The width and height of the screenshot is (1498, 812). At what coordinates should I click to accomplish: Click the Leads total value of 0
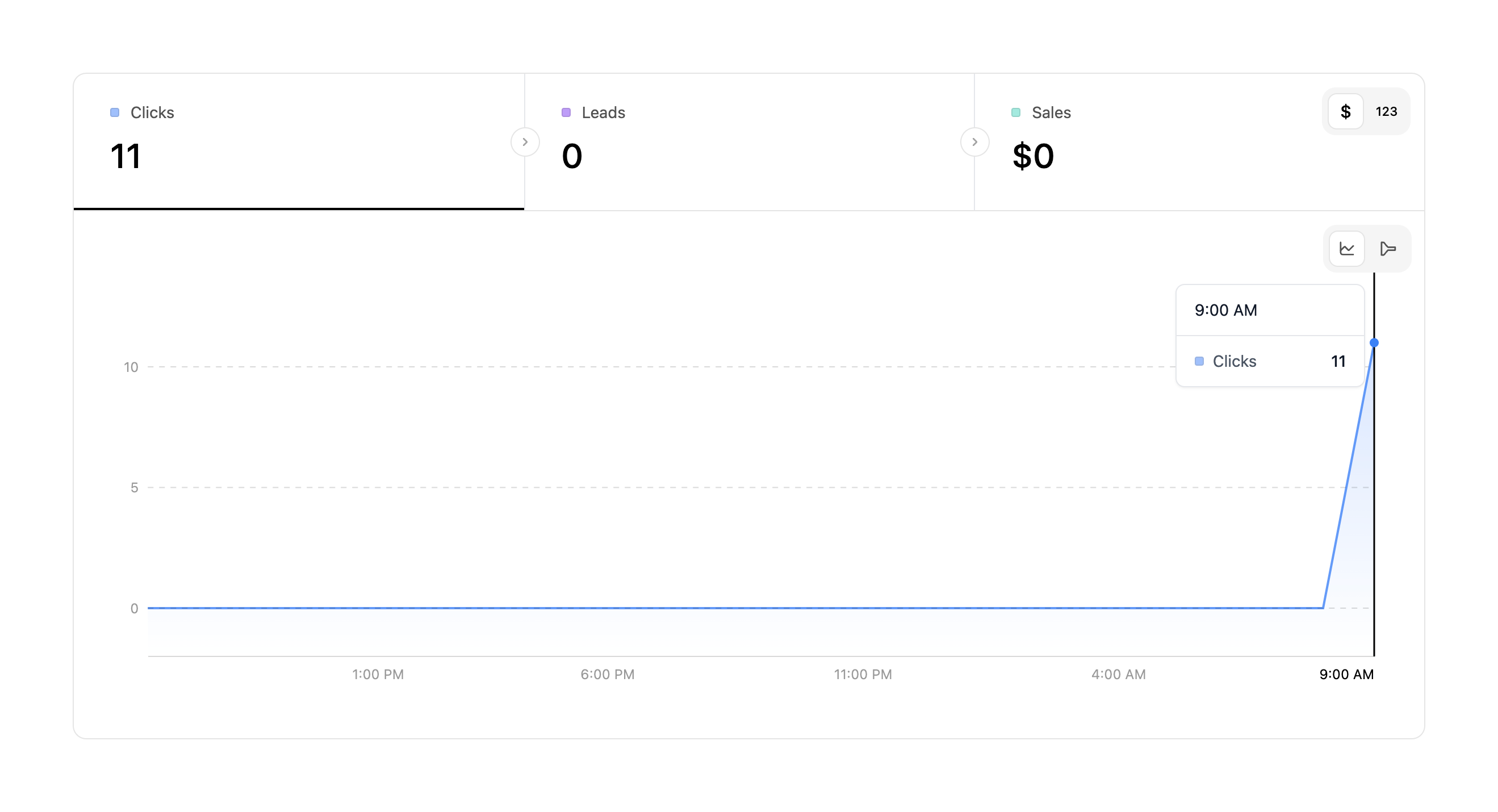(572, 156)
